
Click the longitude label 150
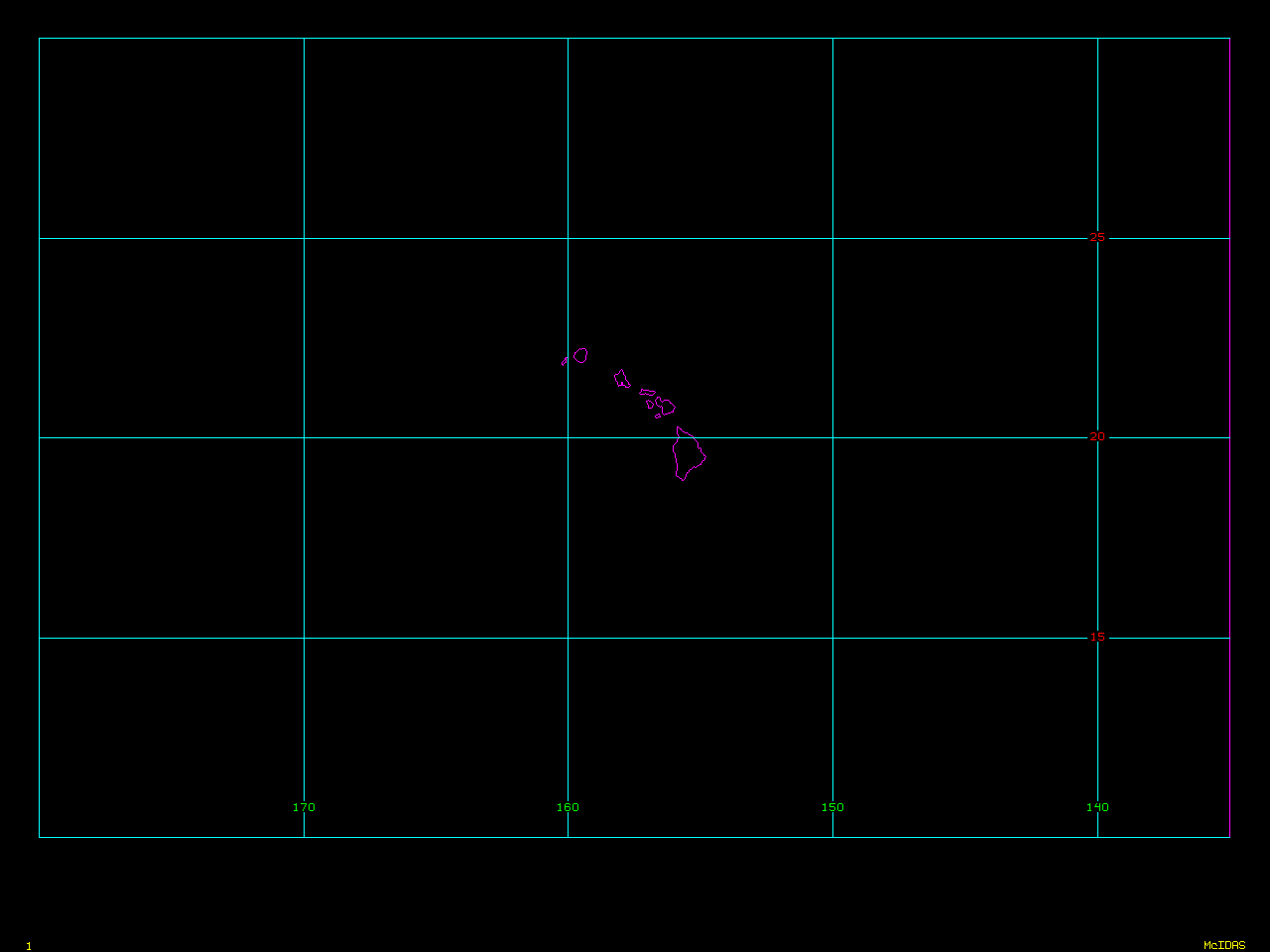tap(832, 807)
